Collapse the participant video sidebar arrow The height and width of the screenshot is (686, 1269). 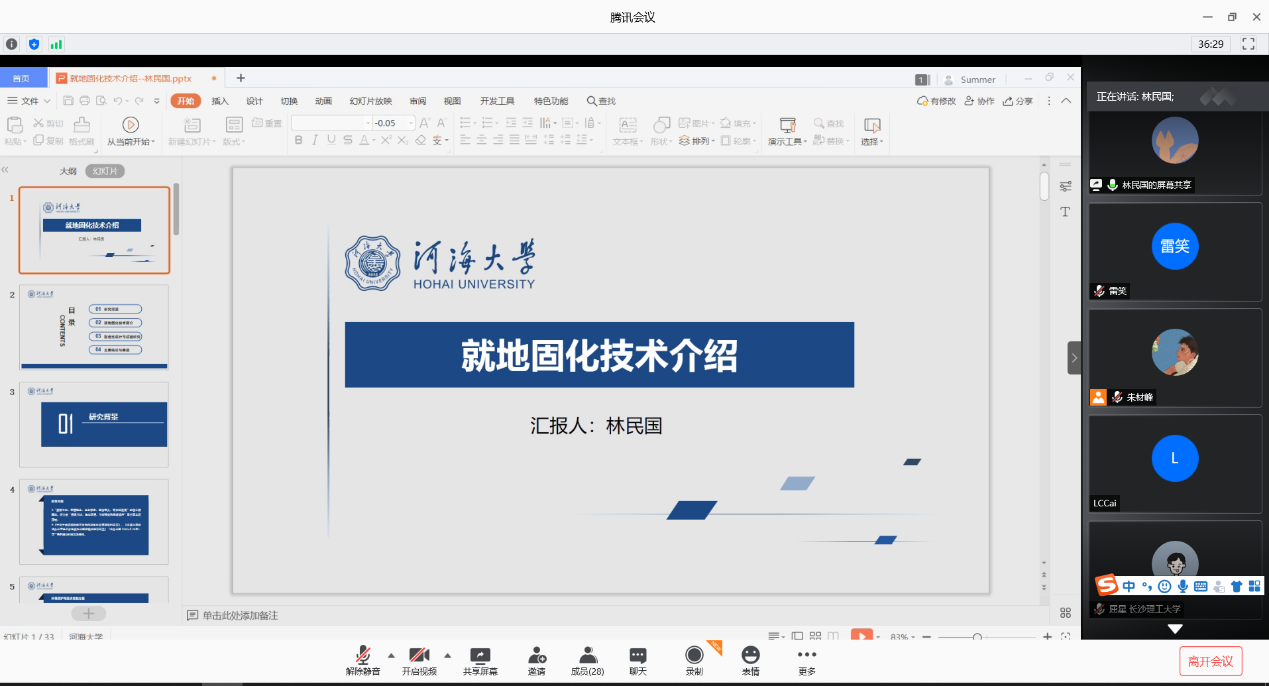point(1074,357)
